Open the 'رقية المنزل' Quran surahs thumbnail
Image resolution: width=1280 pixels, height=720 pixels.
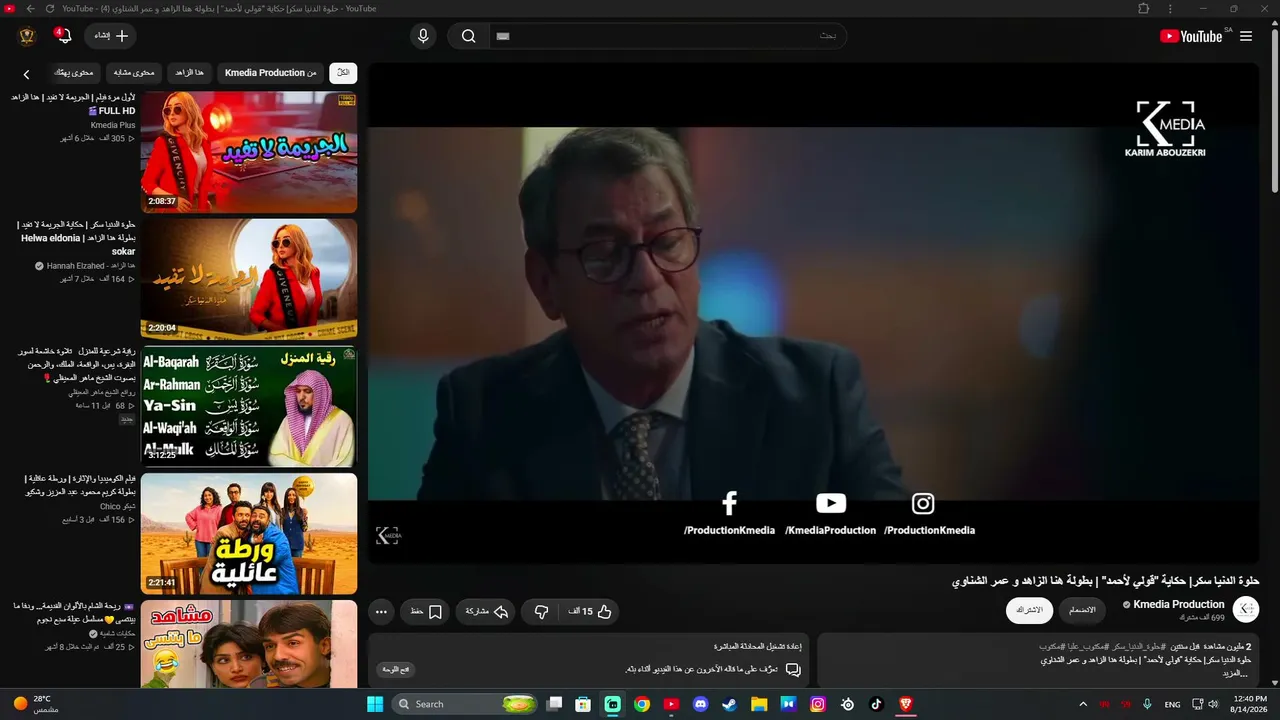pos(249,406)
